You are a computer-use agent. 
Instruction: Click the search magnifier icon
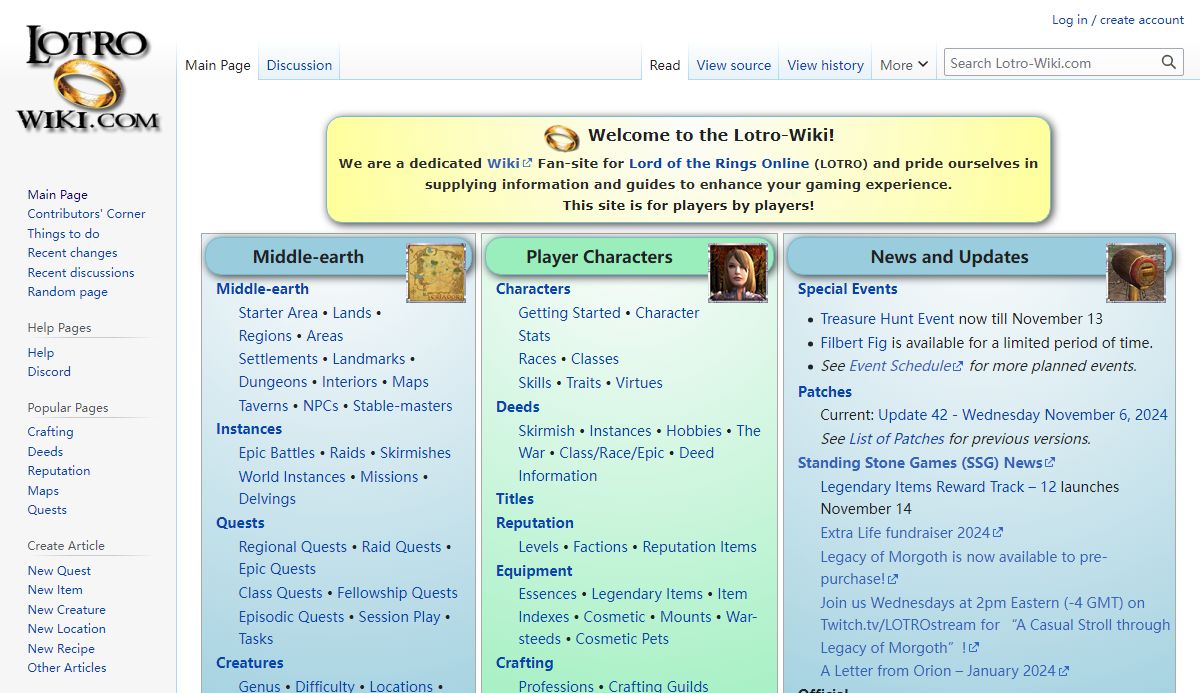point(1169,63)
